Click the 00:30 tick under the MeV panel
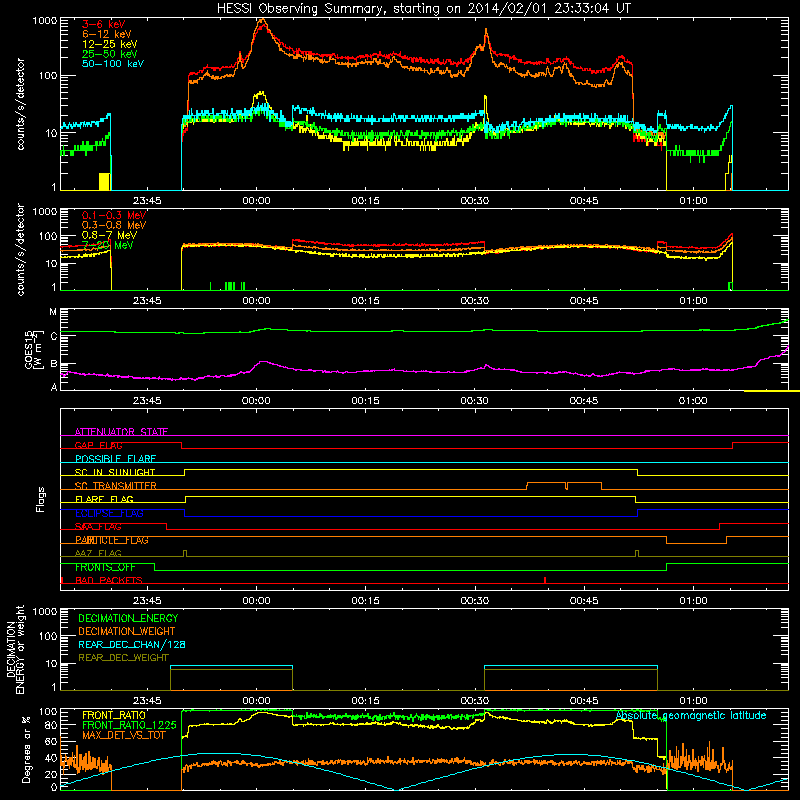The width and height of the screenshot is (800, 800). pos(474,301)
